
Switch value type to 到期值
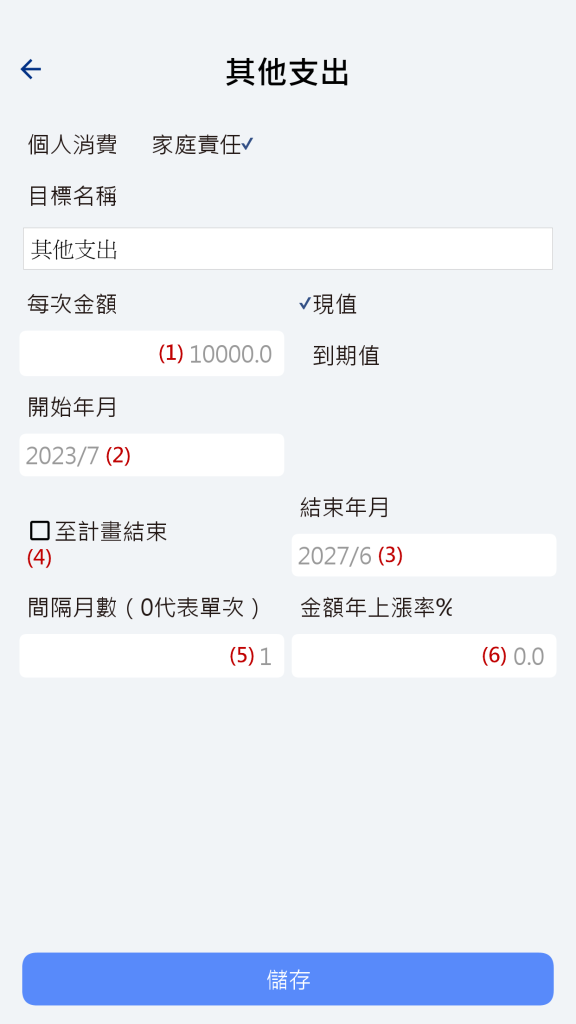pyautogui.click(x=345, y=356)
